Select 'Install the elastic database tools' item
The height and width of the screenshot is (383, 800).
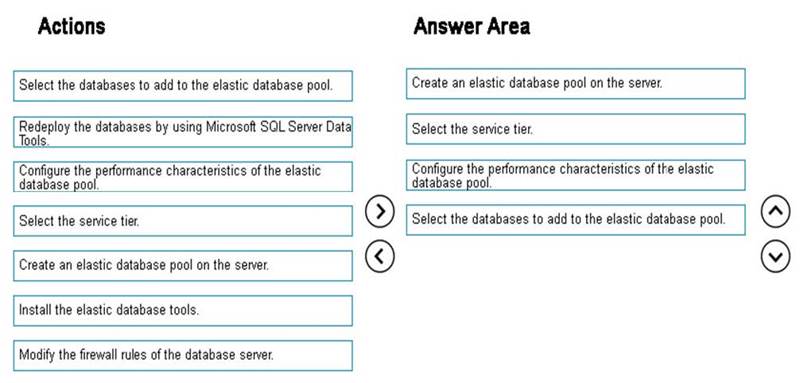[x=183, y=311]
